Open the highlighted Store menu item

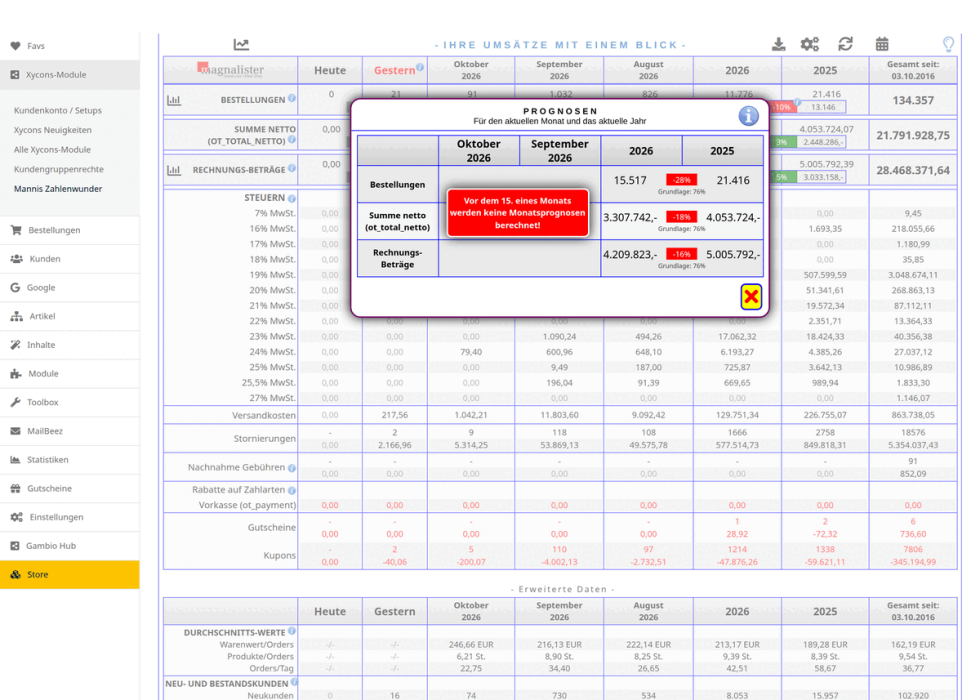click(x=70, y=574)
